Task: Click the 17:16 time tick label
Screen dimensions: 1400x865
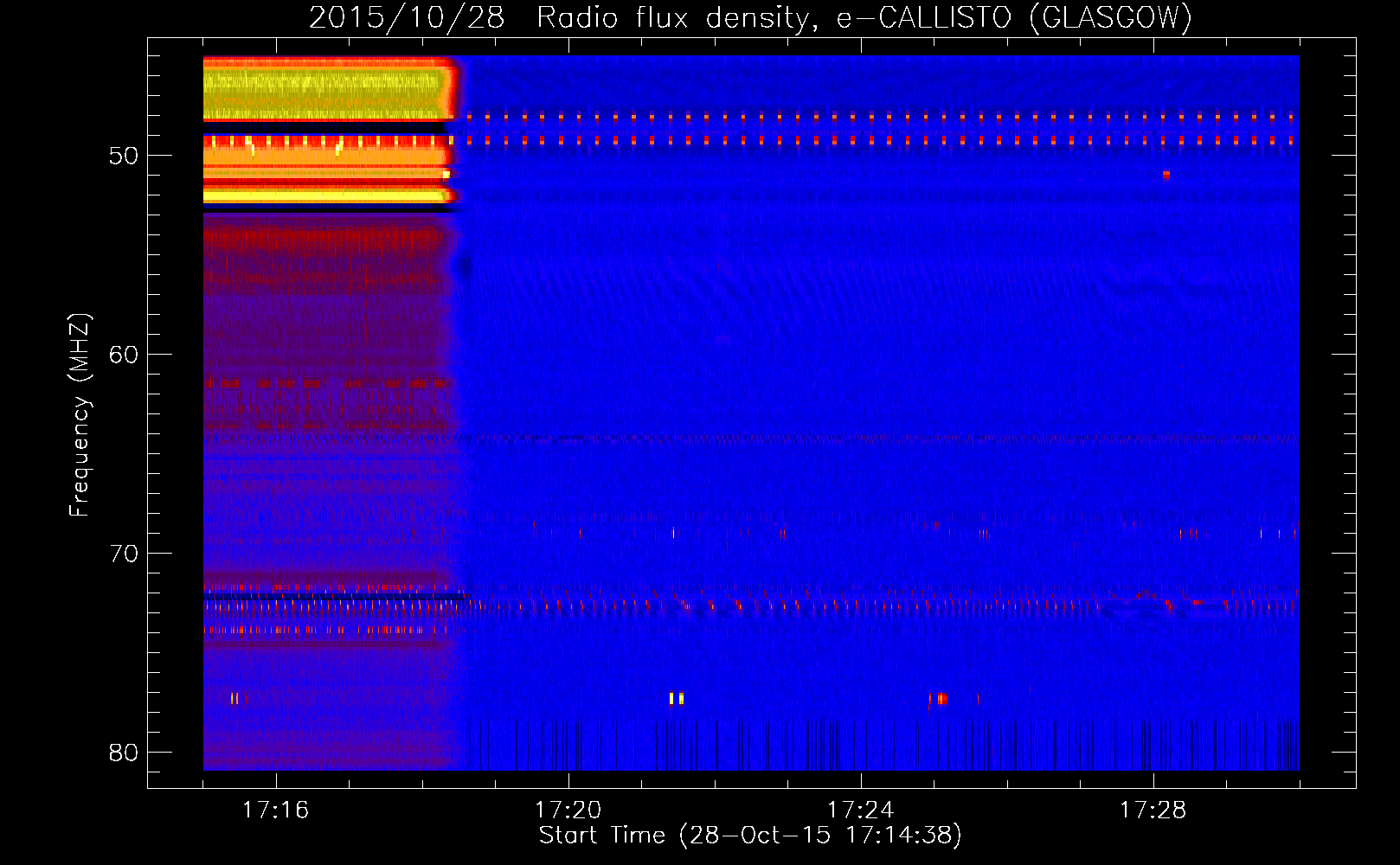Action: (275, 811)
